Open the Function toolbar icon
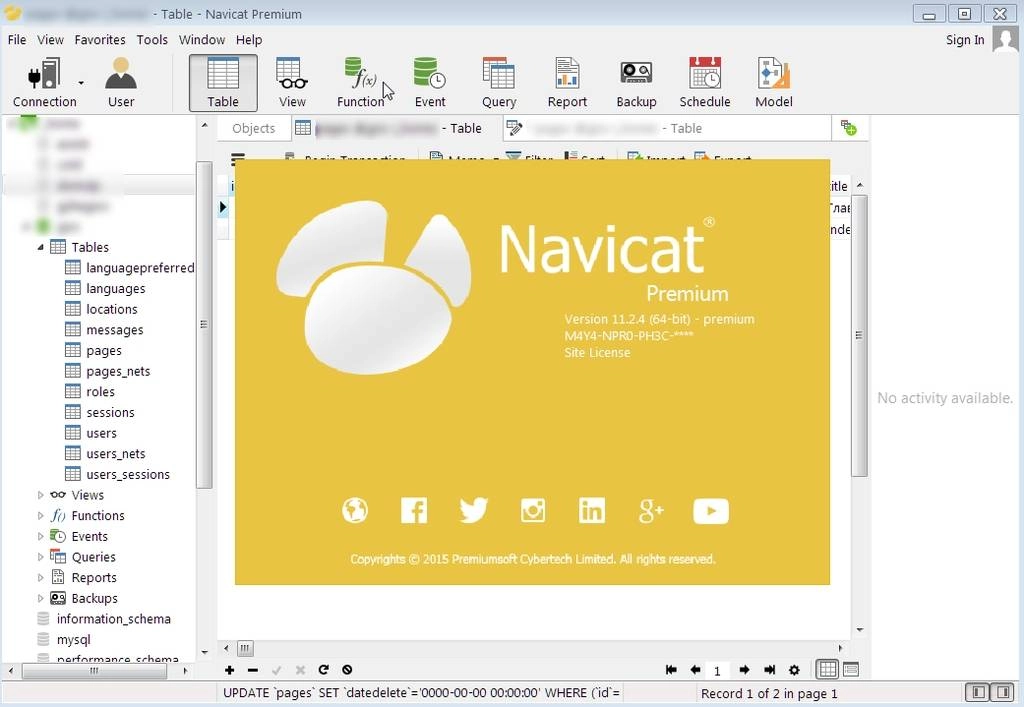Image resolution: width=1024 pixels, height=707 pixels. 360,82
